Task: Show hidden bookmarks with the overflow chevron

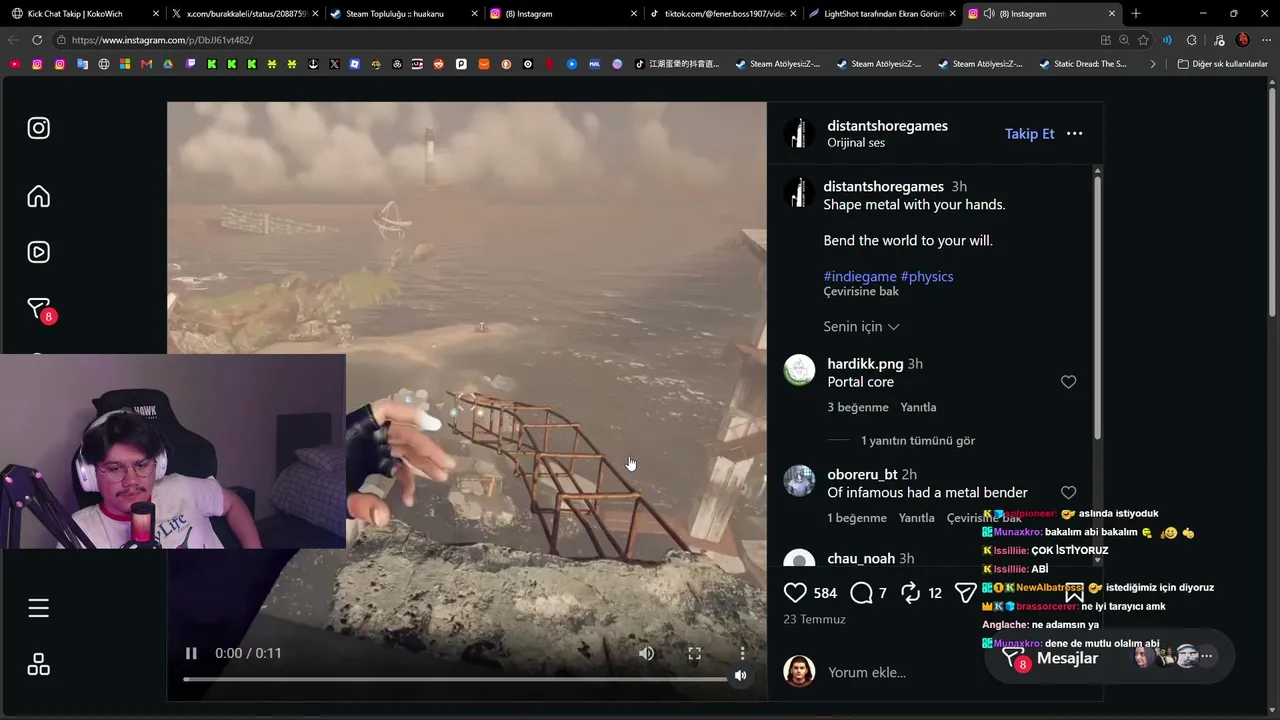Action: click(1153, 64)
